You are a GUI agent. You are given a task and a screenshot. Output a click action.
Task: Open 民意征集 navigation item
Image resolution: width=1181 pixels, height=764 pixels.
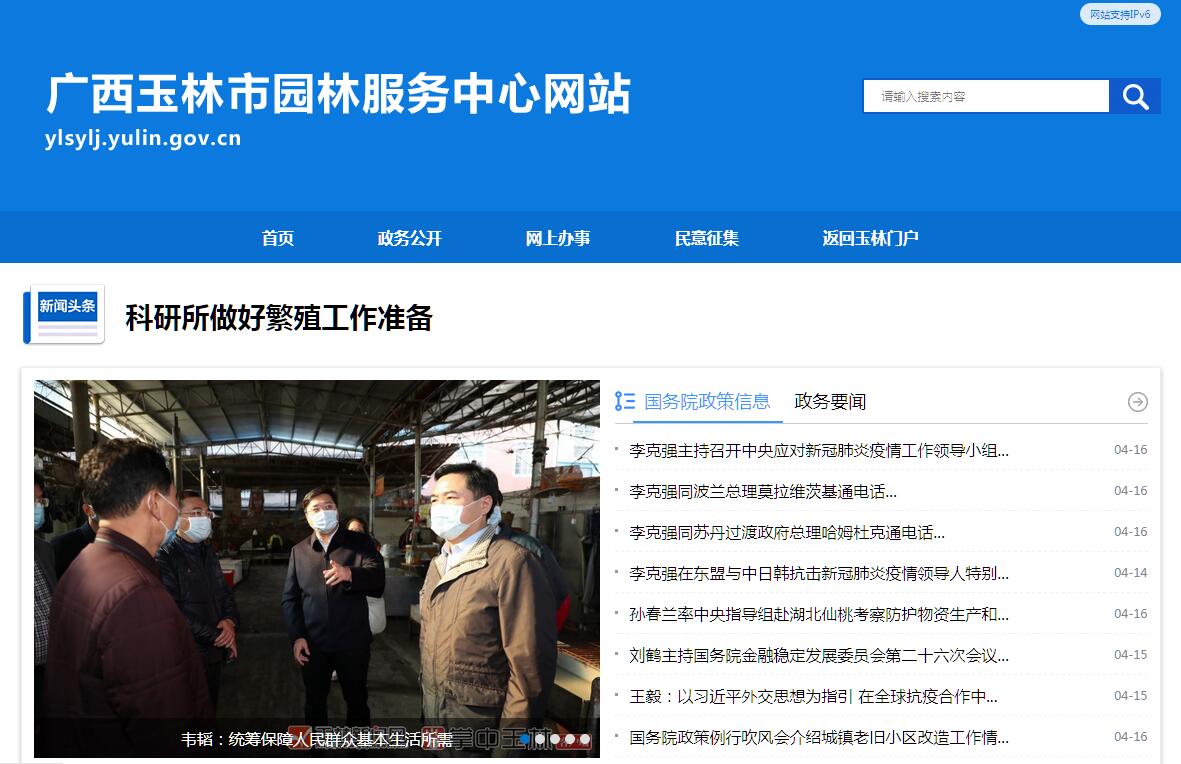[706, 238]
